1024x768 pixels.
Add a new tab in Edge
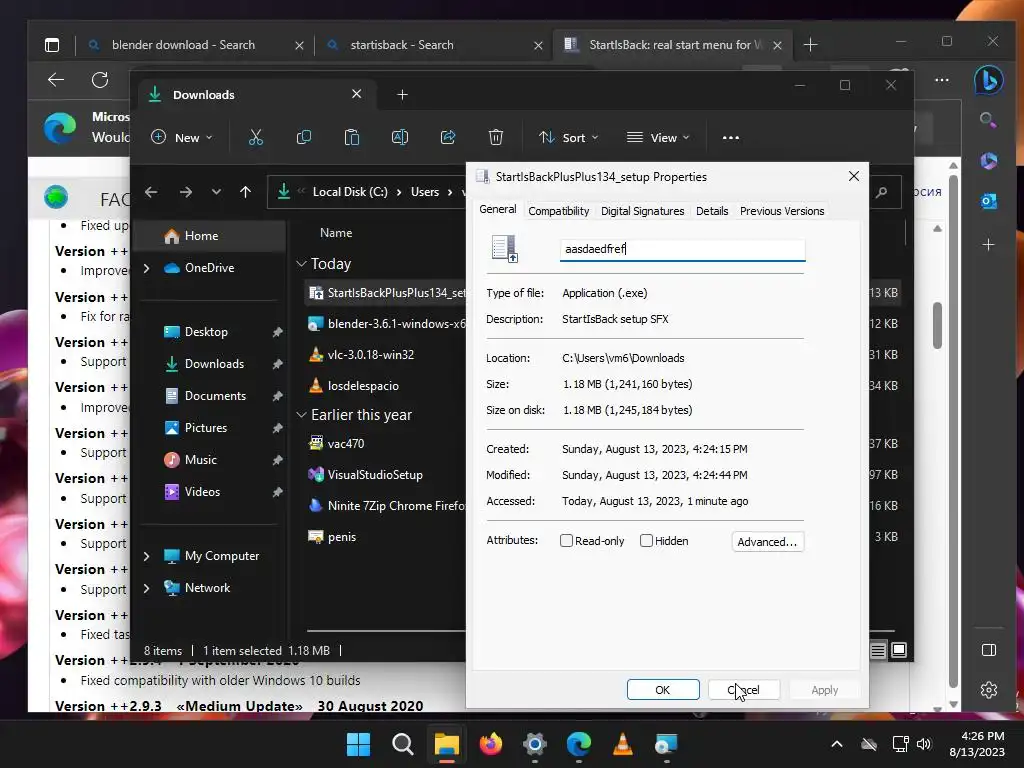(x=810, y=44)
